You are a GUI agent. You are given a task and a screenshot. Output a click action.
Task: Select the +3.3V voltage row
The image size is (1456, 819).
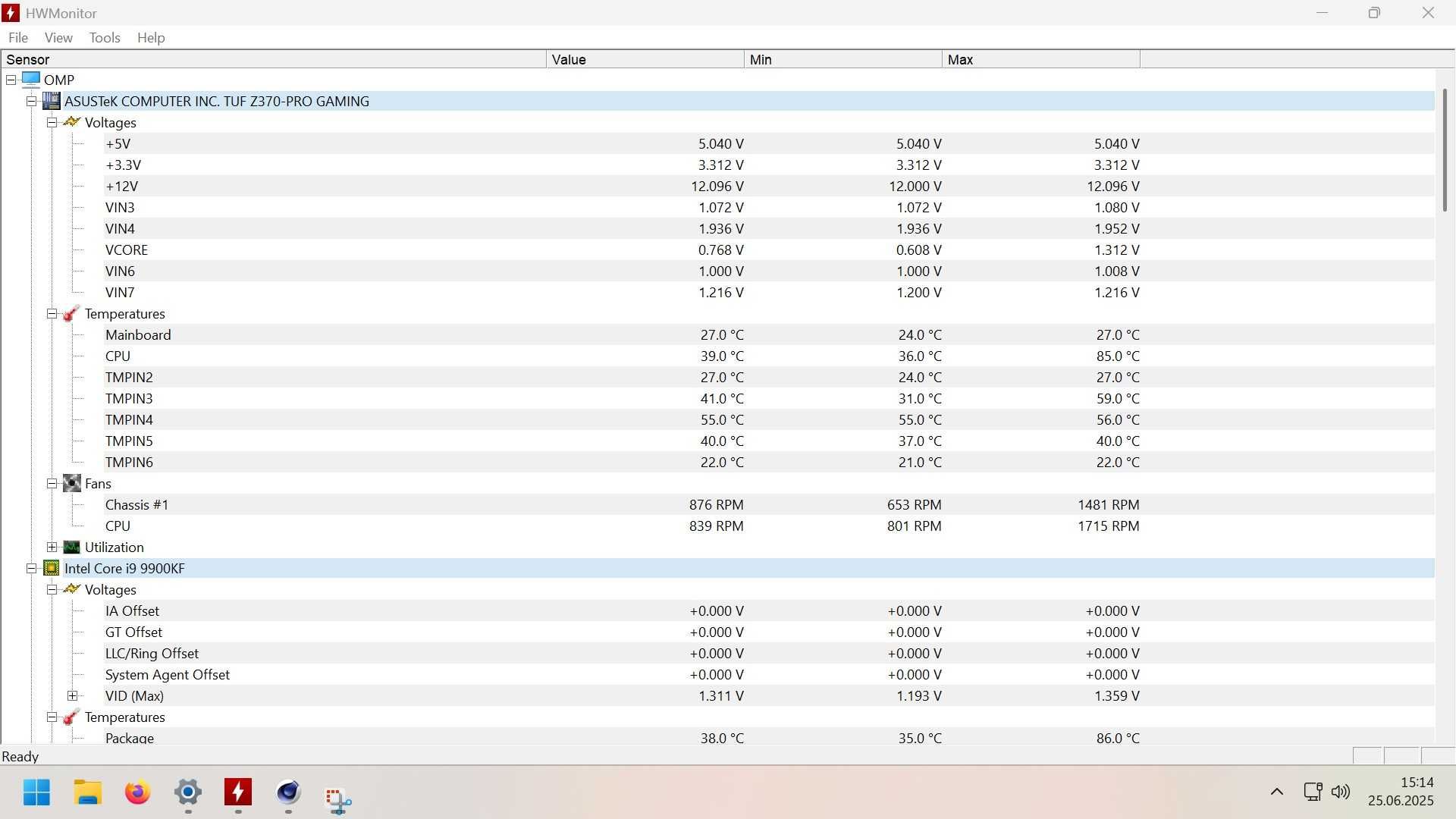pos(769,165)
